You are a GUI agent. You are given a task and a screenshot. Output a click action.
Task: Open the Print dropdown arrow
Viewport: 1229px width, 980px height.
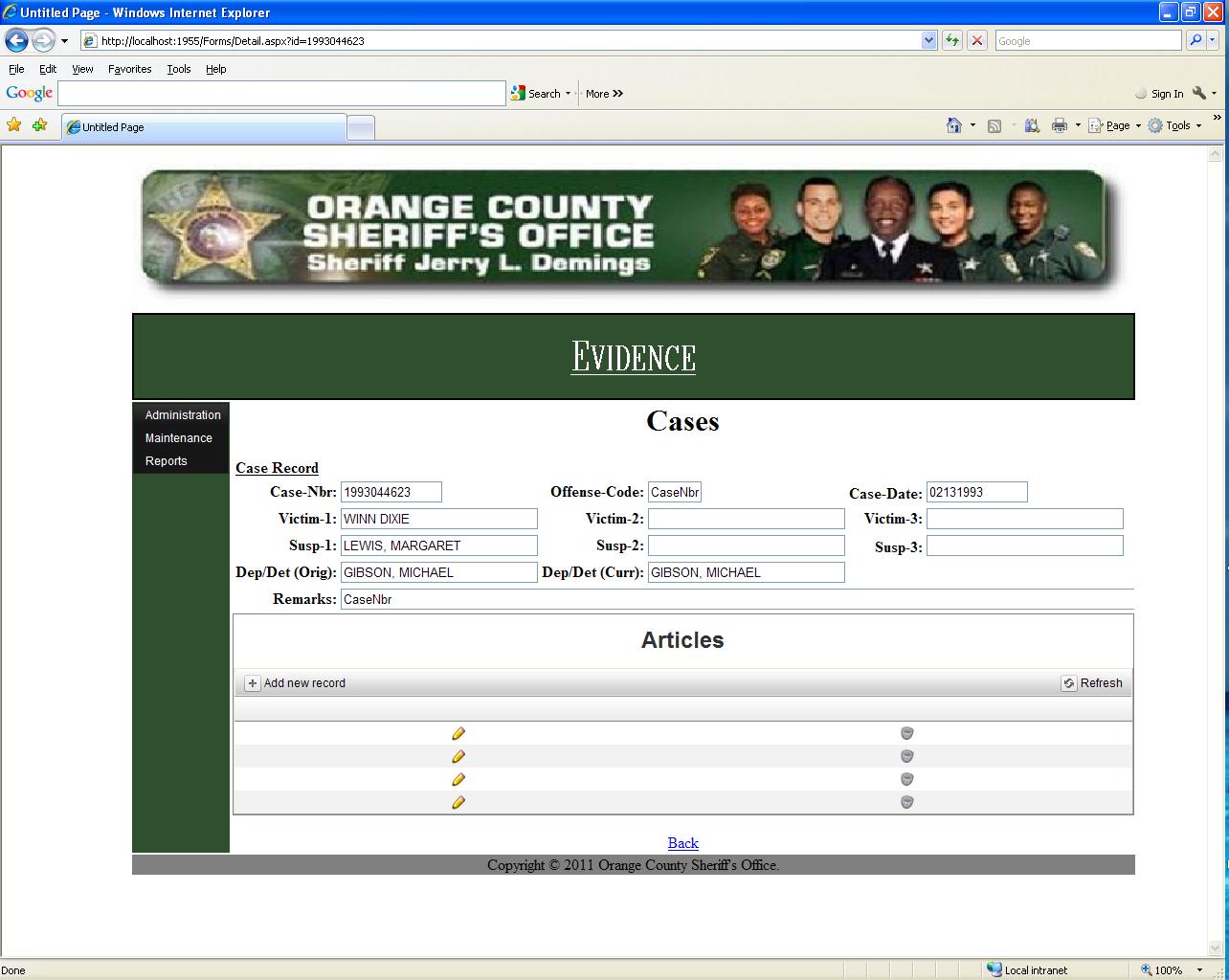tap(1077, 125)
